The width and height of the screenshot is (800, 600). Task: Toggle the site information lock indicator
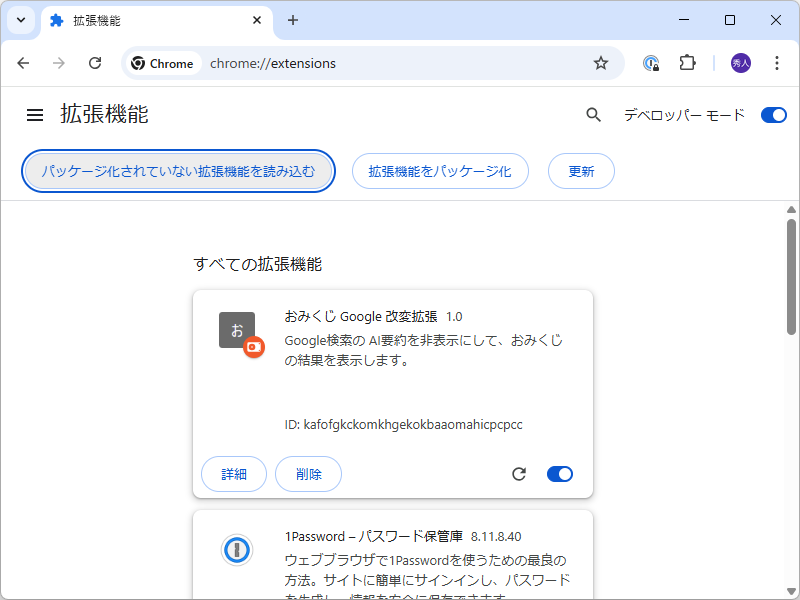click(650, 62)
